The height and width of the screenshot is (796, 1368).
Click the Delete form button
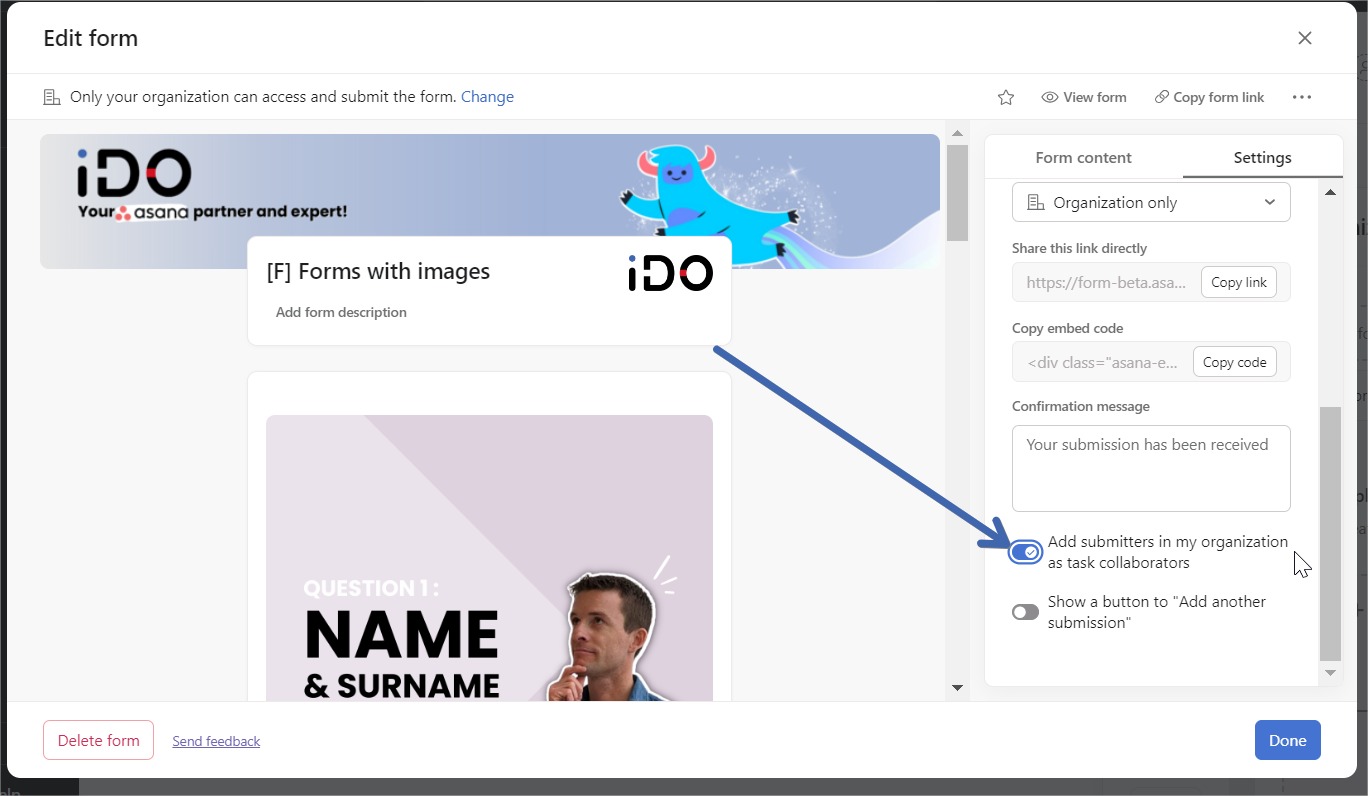(x=98, y=740)
